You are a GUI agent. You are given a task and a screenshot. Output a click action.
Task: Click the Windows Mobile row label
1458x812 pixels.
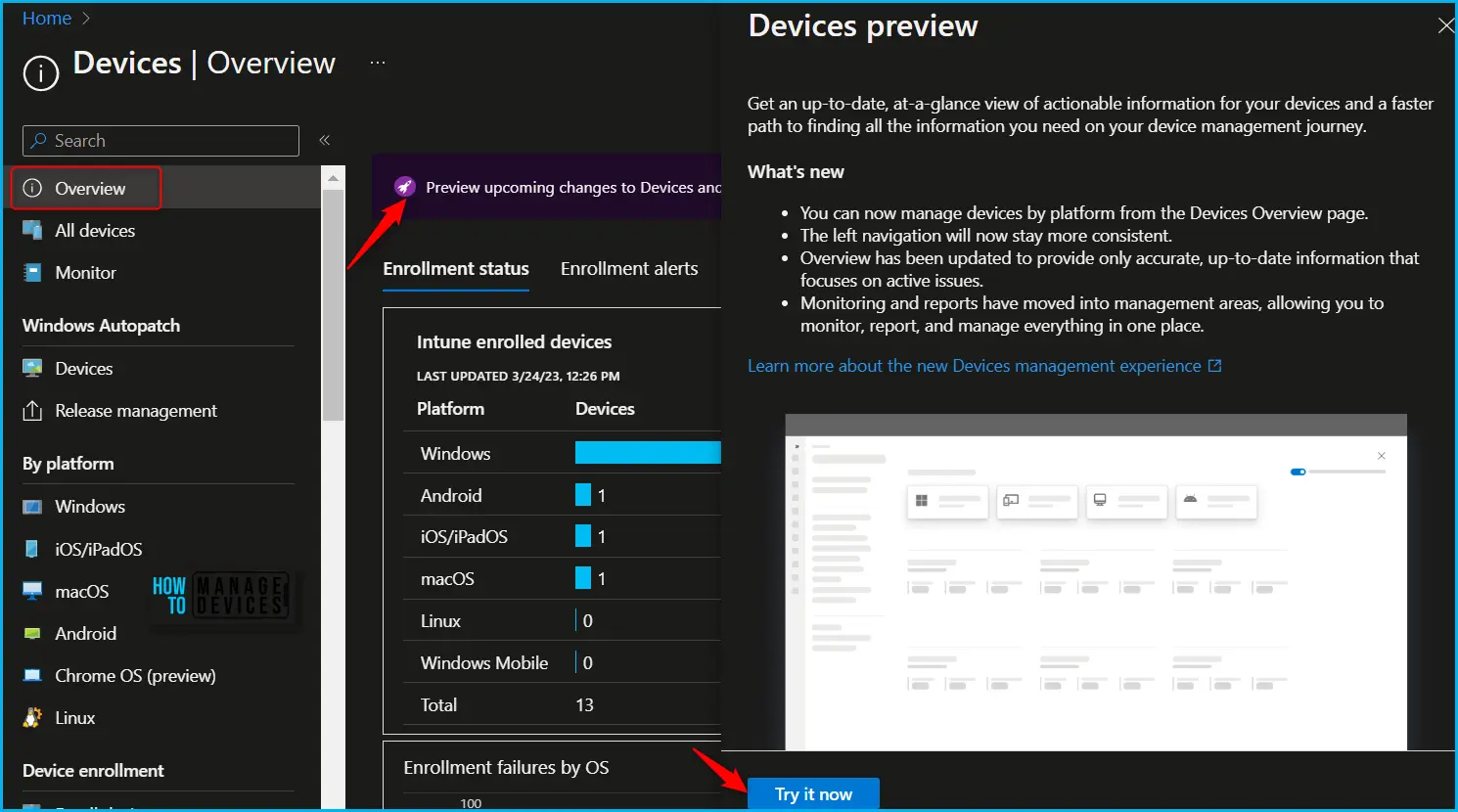484,663
